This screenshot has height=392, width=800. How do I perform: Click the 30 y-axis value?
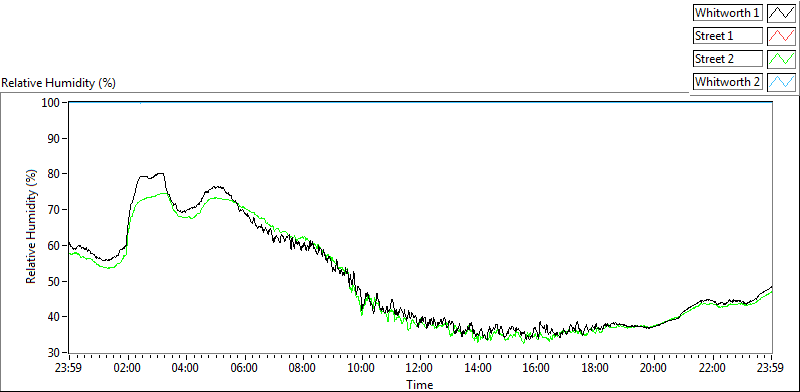tap(55, 353)
